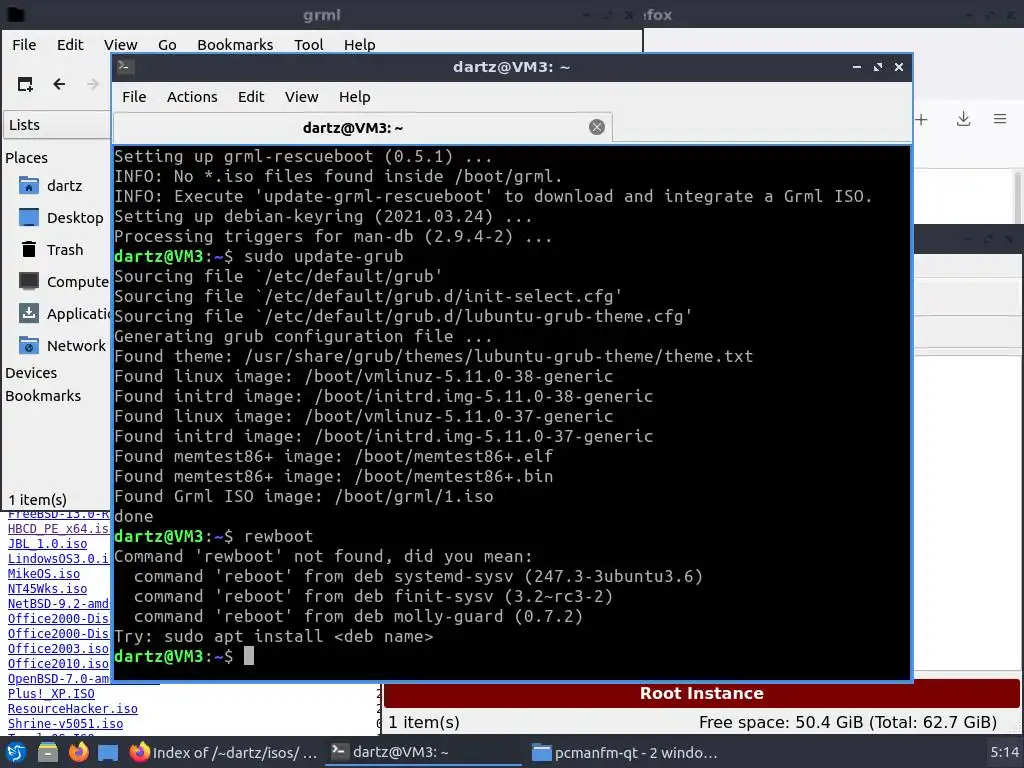Click JBL_1.0.iso link
This screenshot has height=768, width=1024.
(47, 543)
